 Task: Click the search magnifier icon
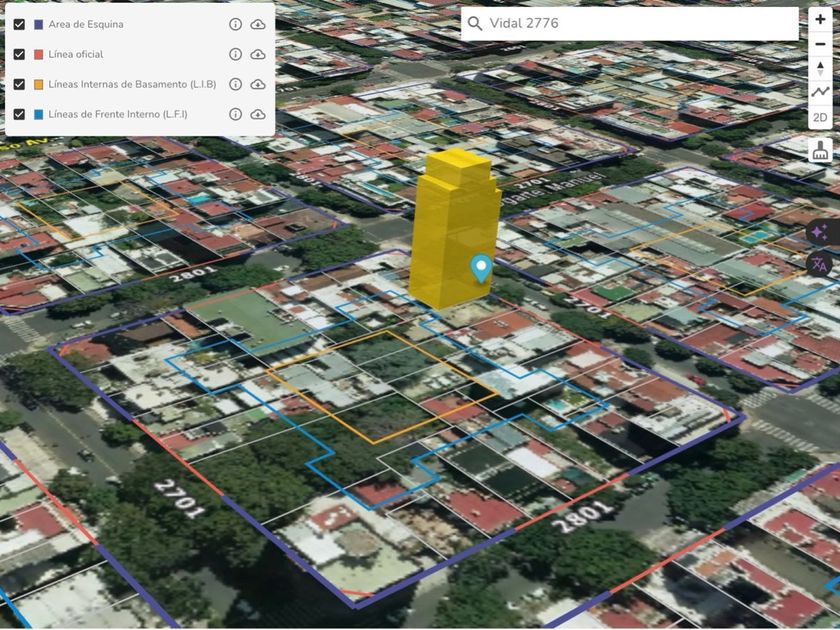coord(475,23)
